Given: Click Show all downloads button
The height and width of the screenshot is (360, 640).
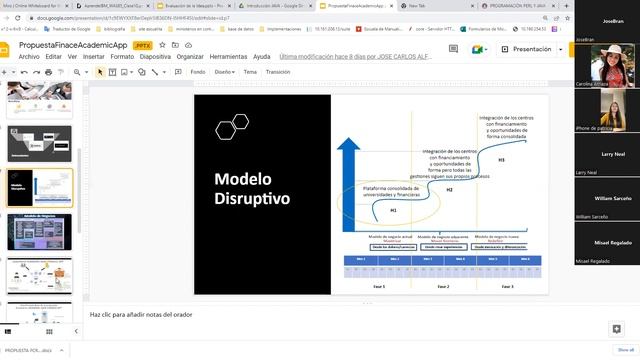Looking at the screenshot, I should pos(625,350).
